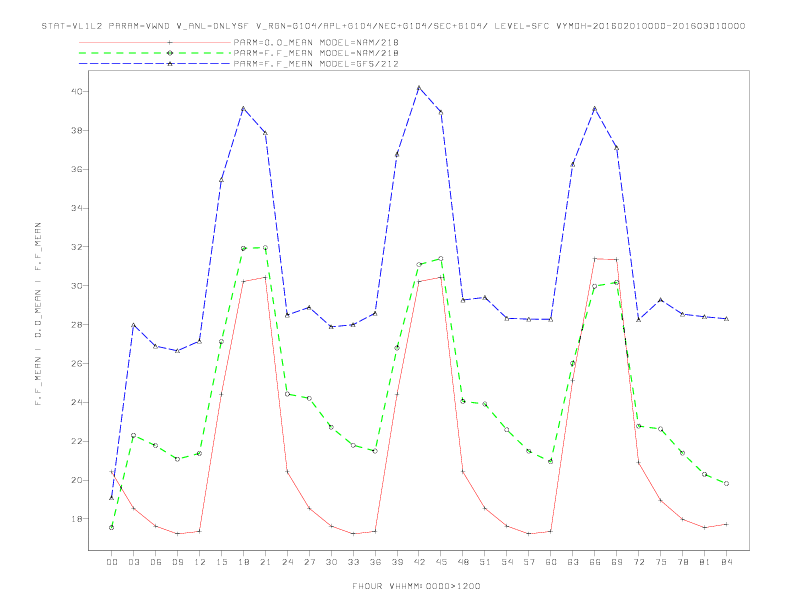Select red observed plus marker at hour 00
This screenshot has height=612, width=792.
point(112,472)
